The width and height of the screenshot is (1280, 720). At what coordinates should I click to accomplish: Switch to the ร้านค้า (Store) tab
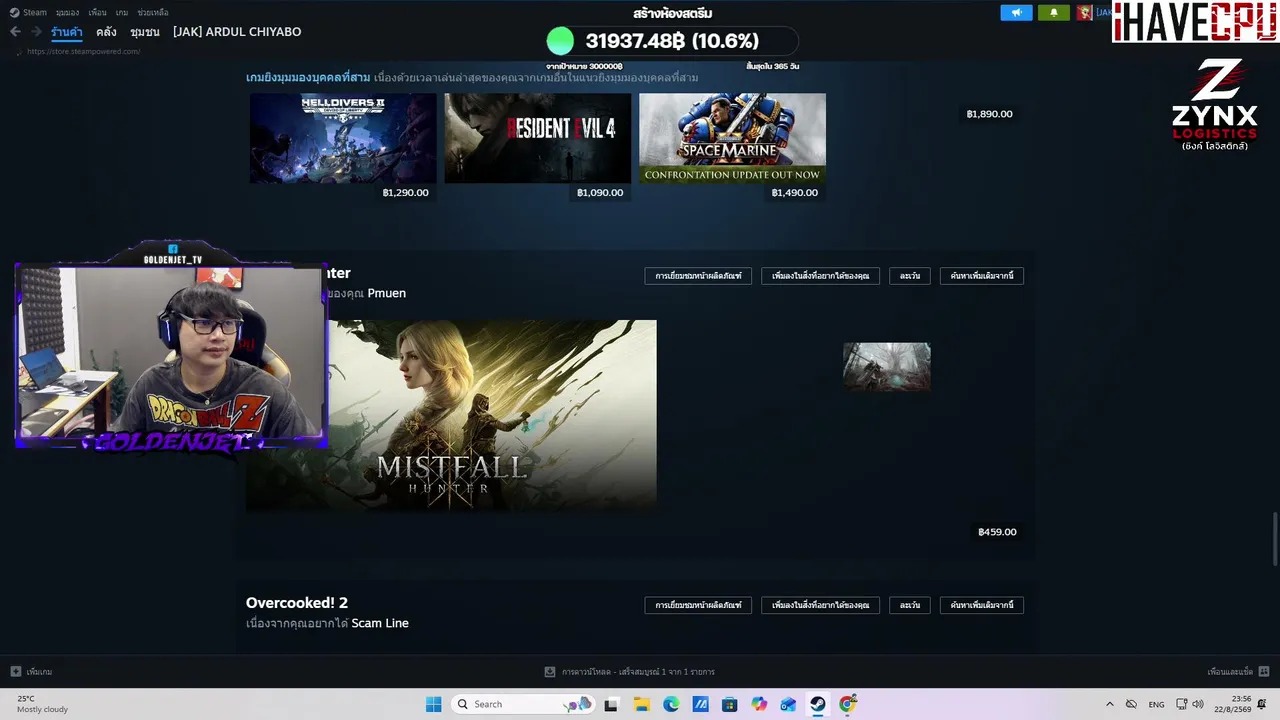pyautogui.click(x=67, y=32)
